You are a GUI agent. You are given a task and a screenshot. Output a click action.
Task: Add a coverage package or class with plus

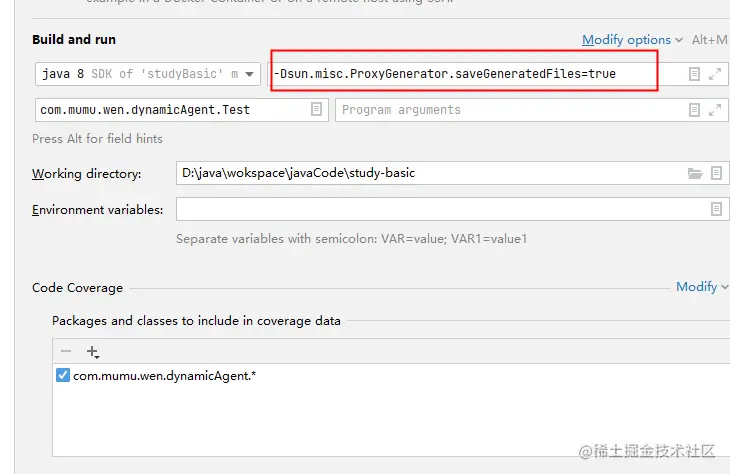point(93,352)
